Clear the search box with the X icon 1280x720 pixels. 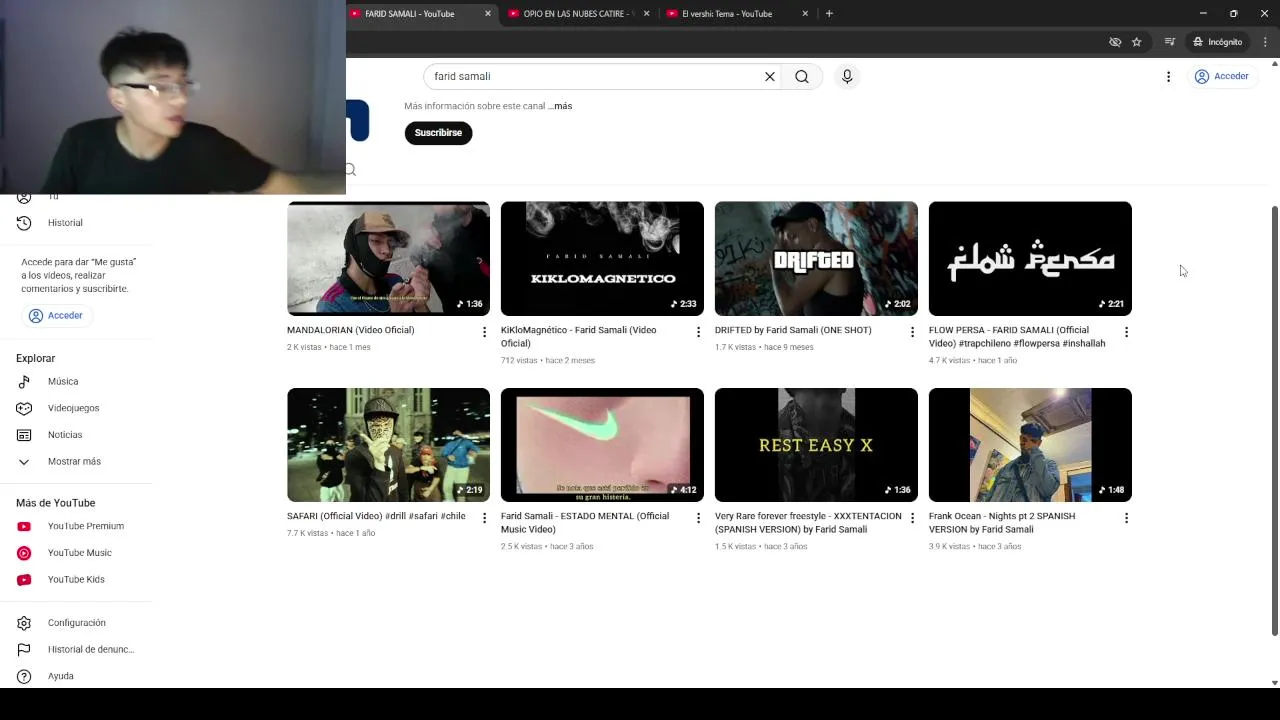coord(770,76)
